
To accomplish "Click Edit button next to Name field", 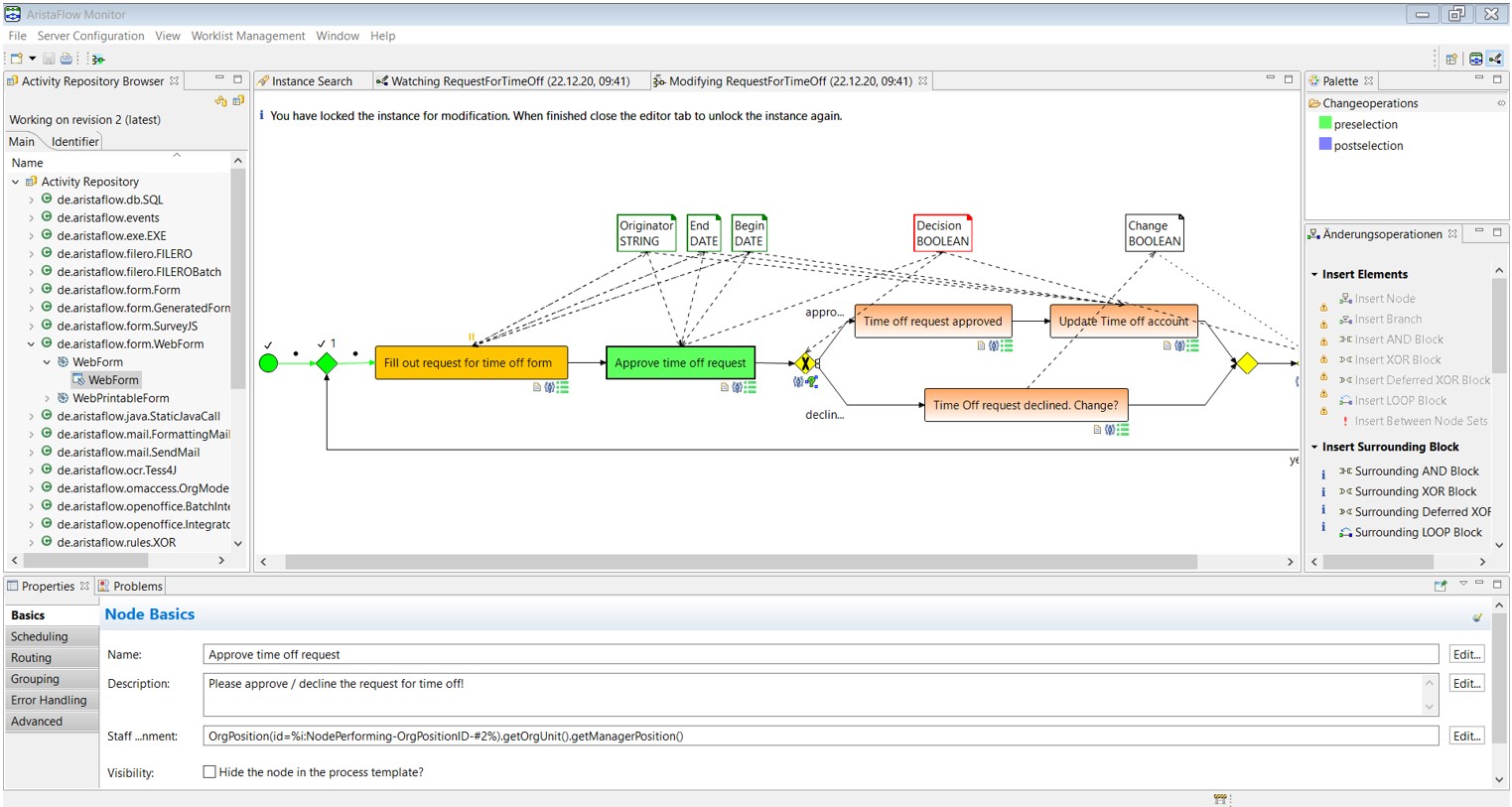I will coord(1466,655).
